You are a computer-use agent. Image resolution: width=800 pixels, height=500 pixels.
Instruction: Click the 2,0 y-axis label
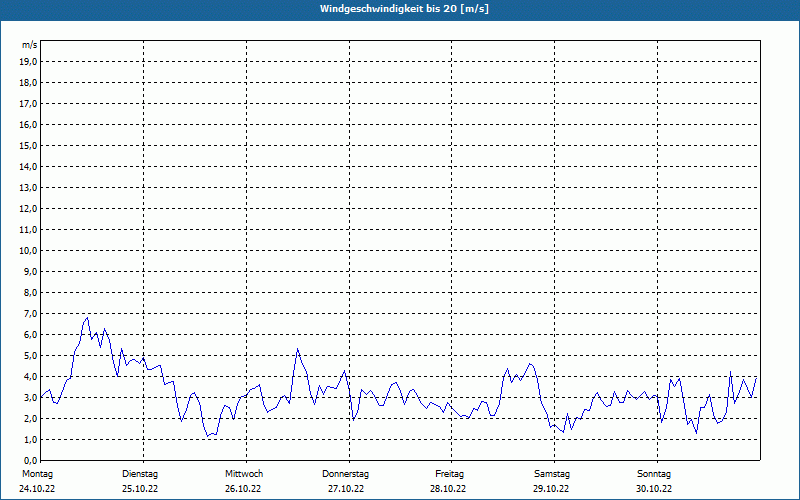pos(30,418)
